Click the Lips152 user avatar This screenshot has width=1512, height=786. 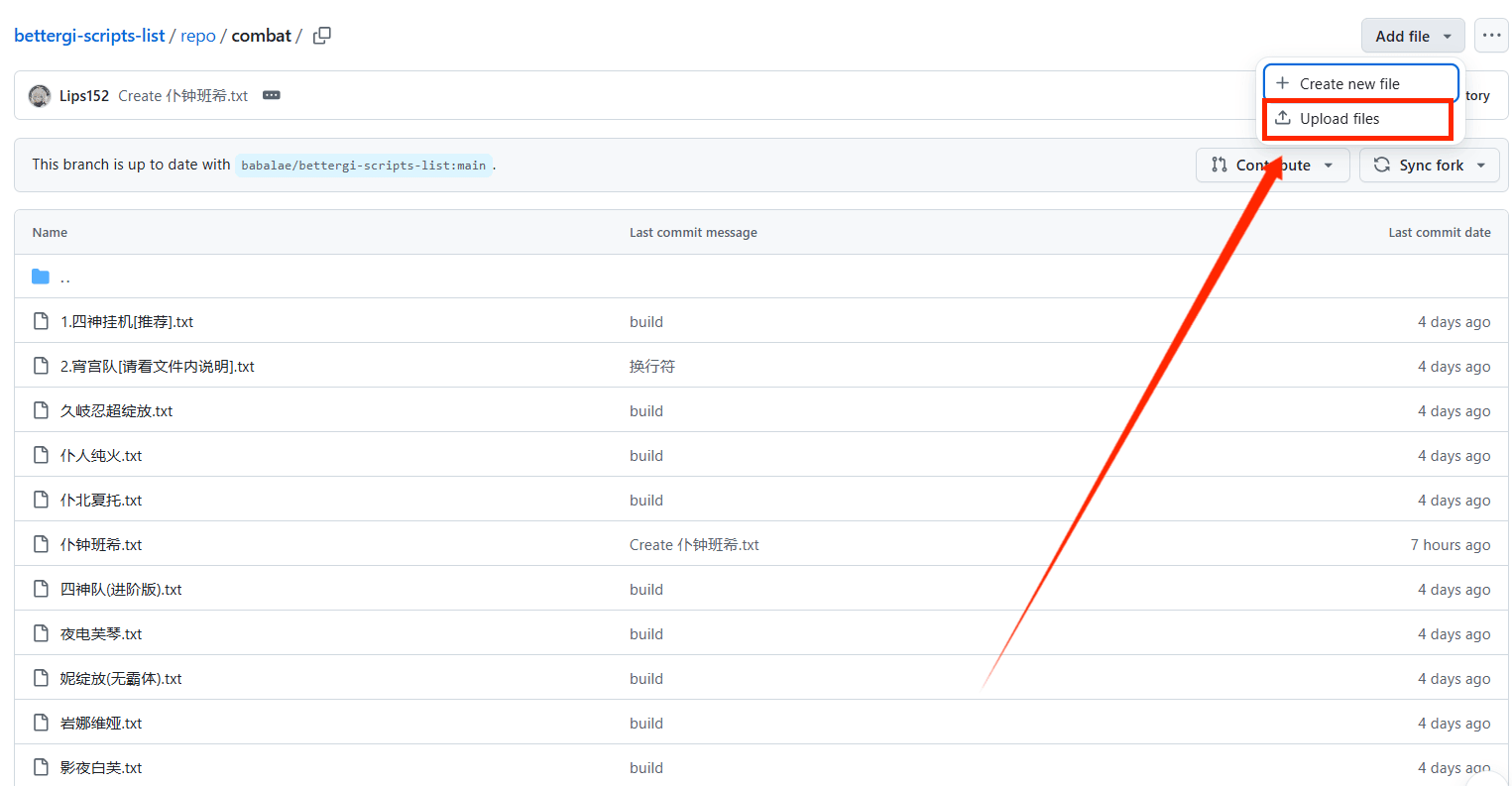40,96
